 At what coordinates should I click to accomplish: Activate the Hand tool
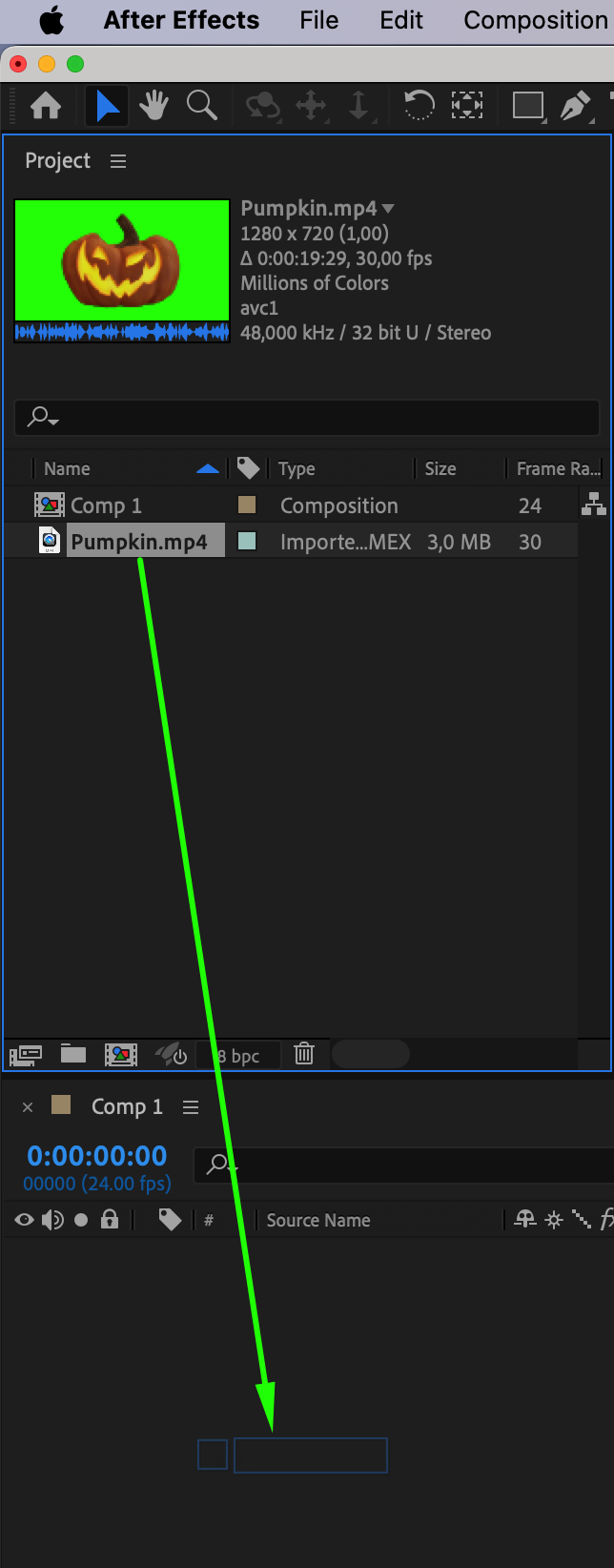153,105
